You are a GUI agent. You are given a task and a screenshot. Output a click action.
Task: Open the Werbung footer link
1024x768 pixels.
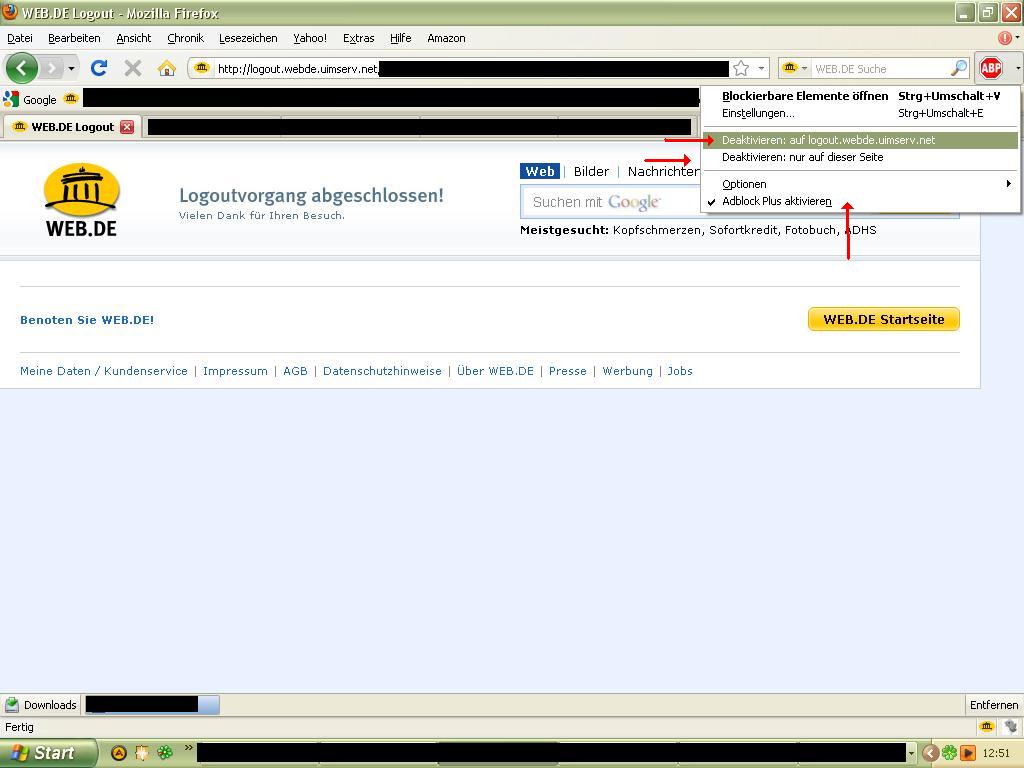click(627, 371)
